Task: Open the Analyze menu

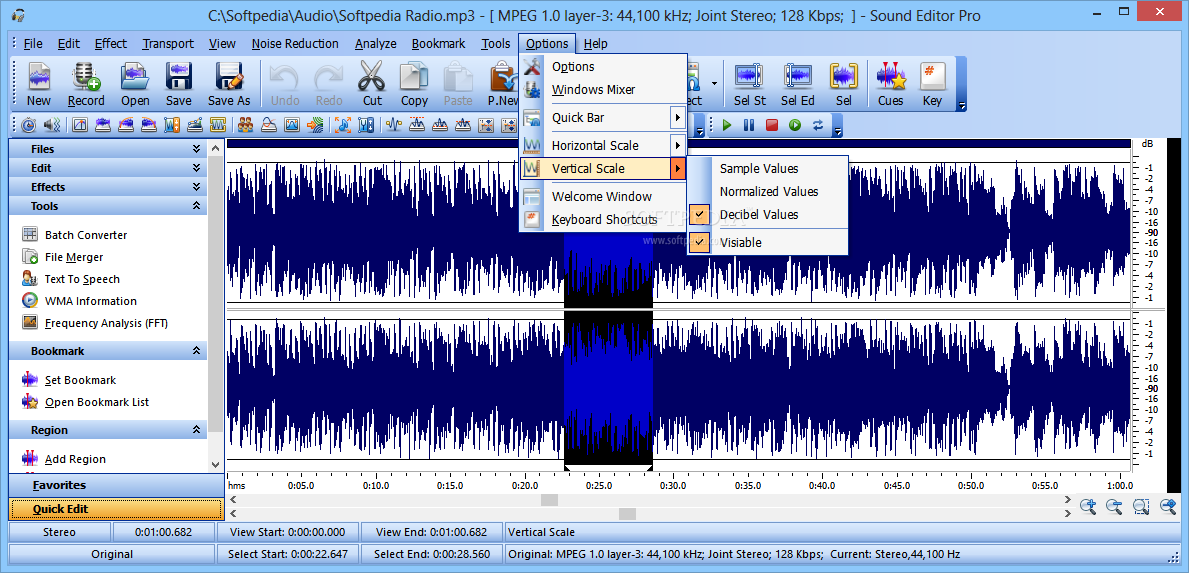Action: pyautogui.click(x=375, y=43)
